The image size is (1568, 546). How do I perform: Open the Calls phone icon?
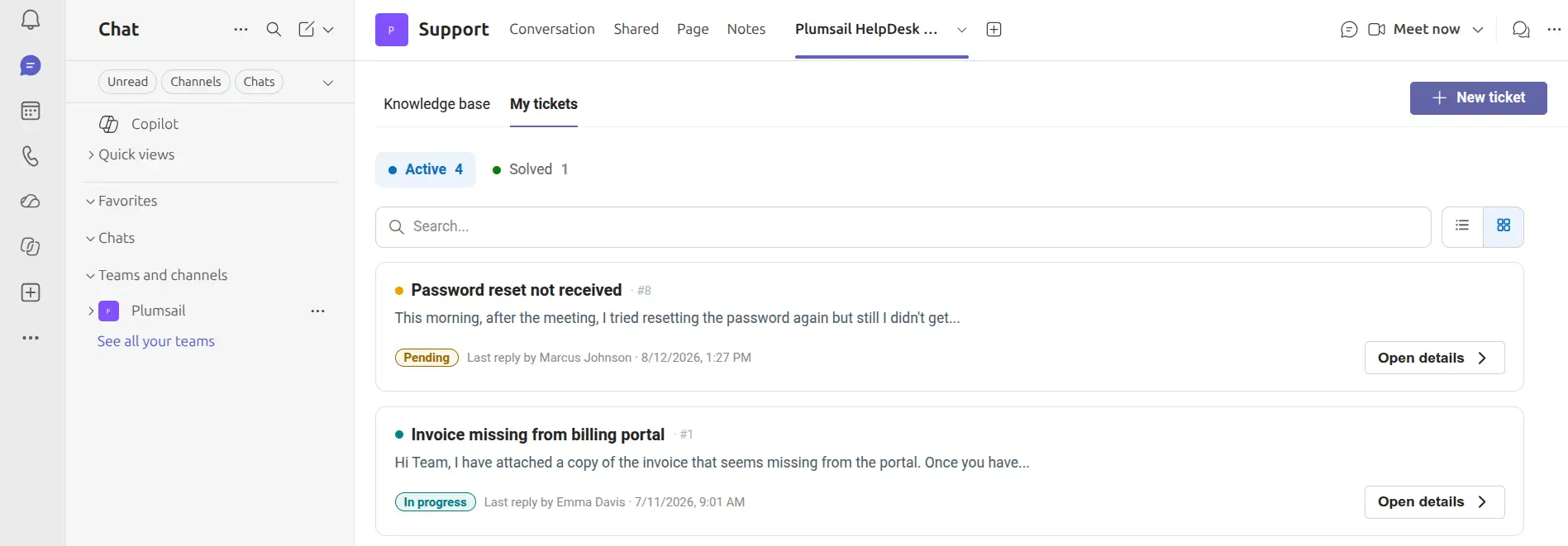pyautogui.click(x=31, y=156)
